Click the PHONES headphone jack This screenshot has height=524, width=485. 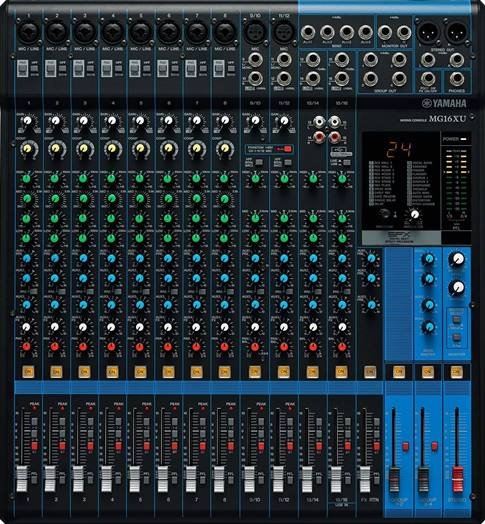pos(456,79)
